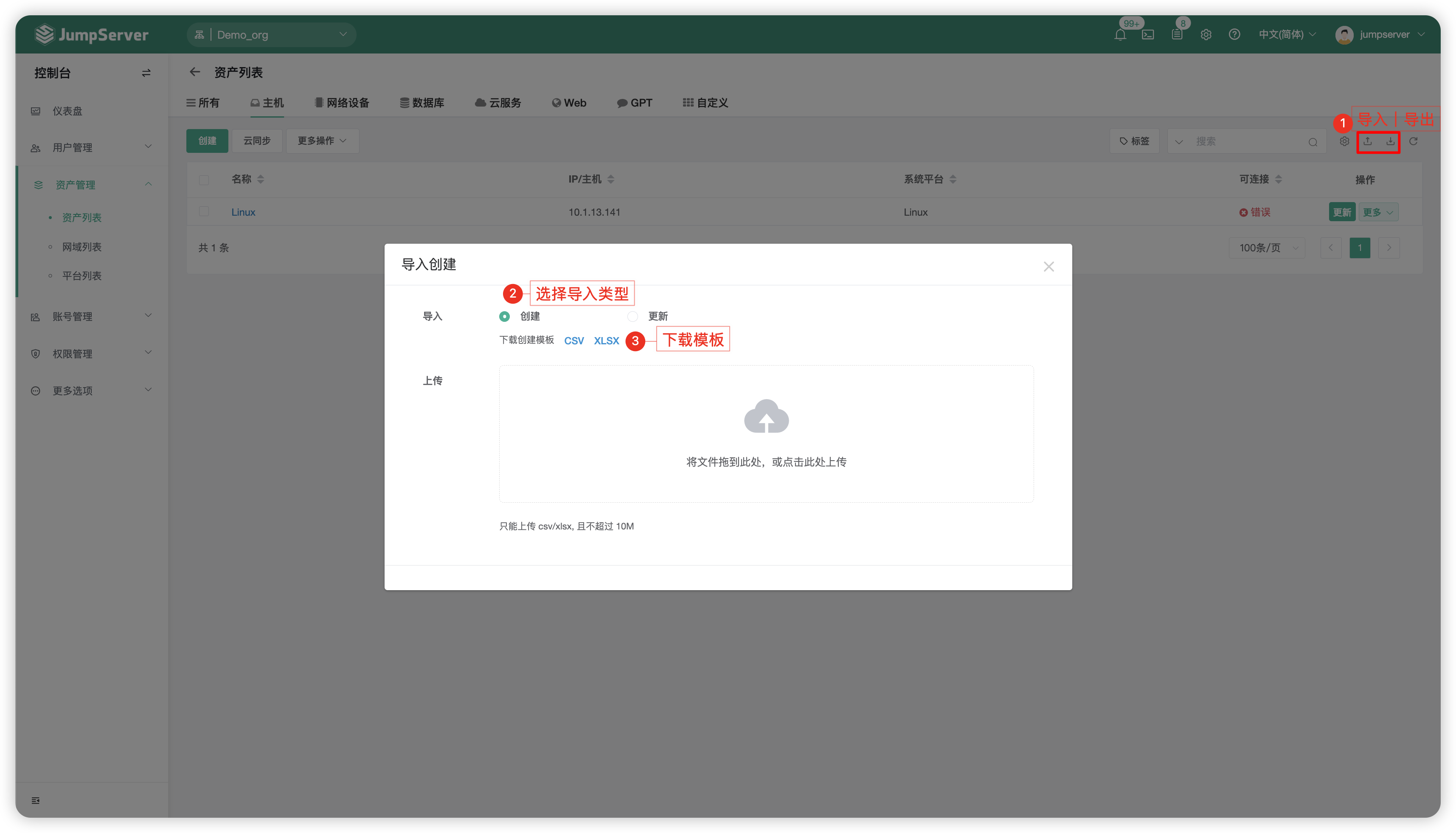Screen dimensions: 1456x833
Task: Switch to the 网络设备 tab
Action: click(x=342, y=103)
